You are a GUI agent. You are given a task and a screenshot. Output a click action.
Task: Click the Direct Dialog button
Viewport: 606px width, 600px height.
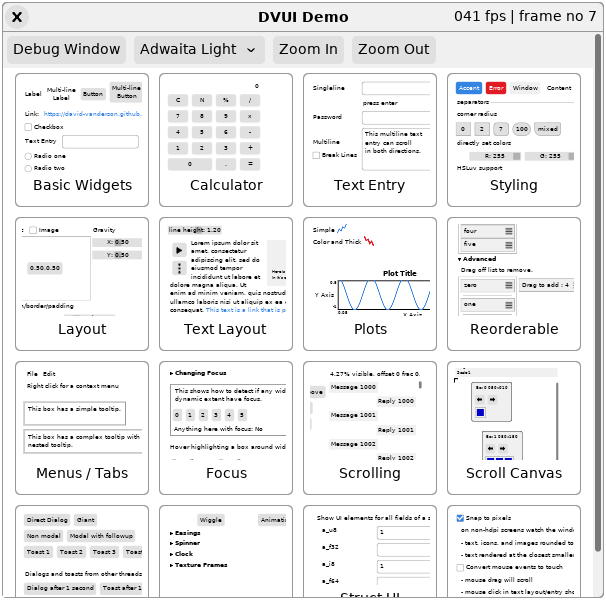pos(47,520)
